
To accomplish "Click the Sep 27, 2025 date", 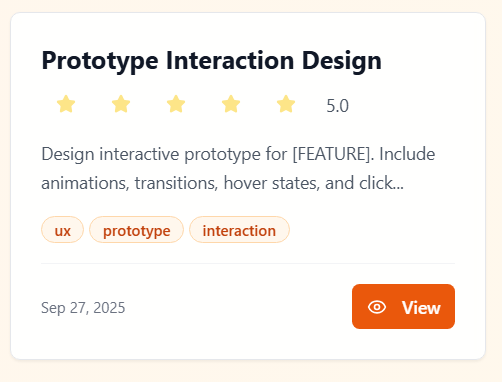I will click(x=83, y=307).
